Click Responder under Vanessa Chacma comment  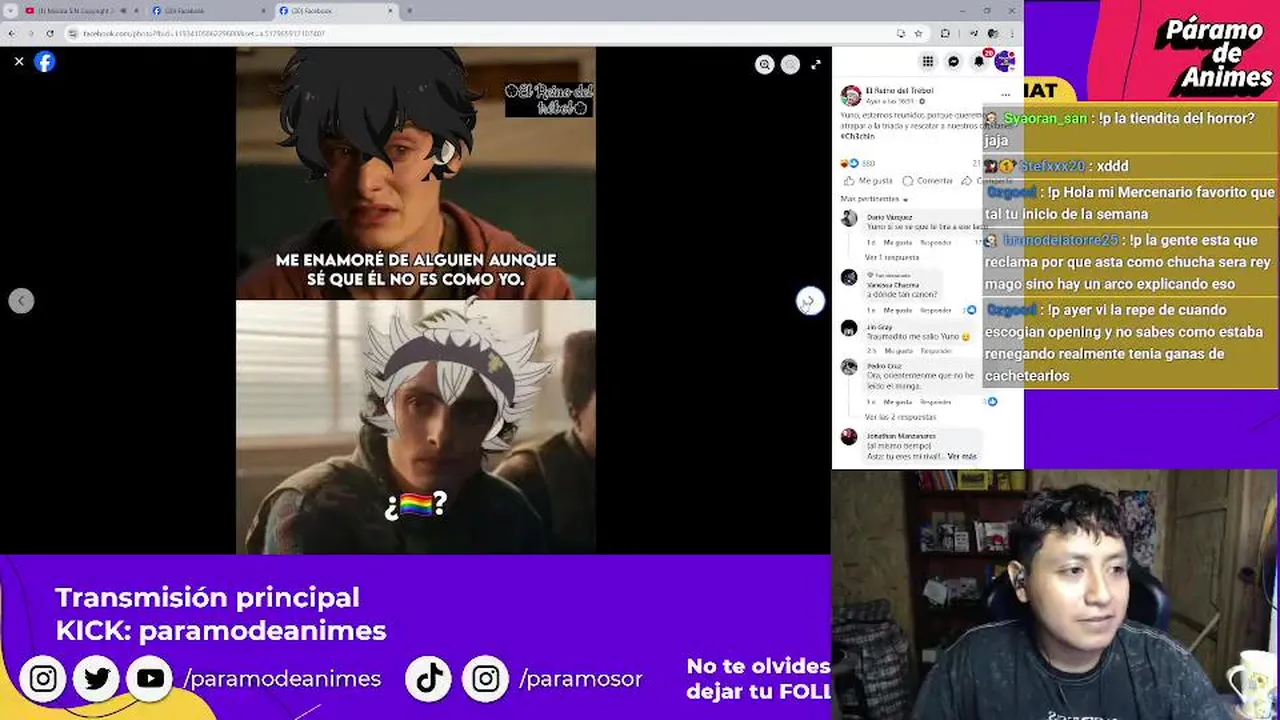click(935, 310)
